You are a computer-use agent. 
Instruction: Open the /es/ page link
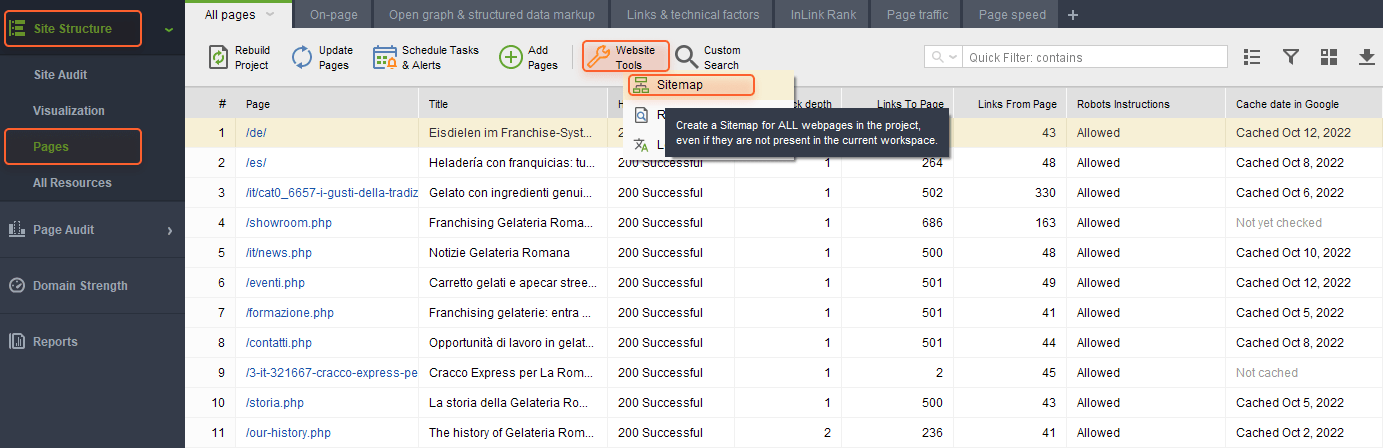(x=256, y=163)
